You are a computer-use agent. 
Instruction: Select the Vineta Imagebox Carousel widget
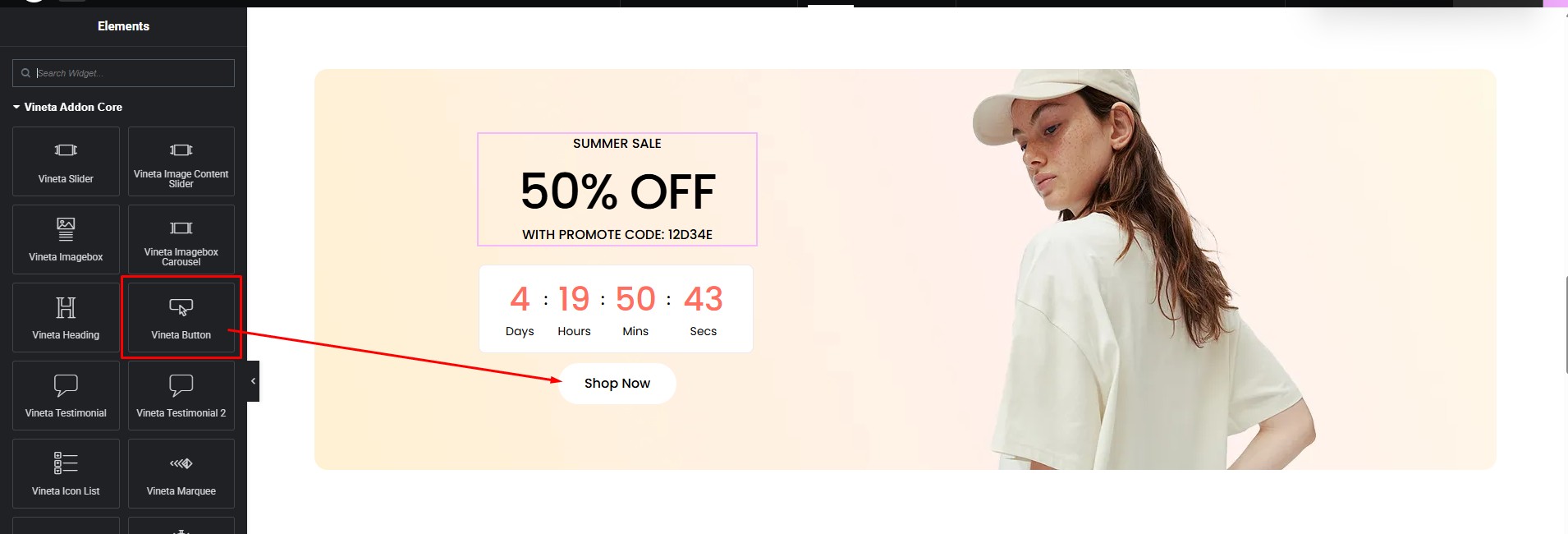[x=181, y=239]
